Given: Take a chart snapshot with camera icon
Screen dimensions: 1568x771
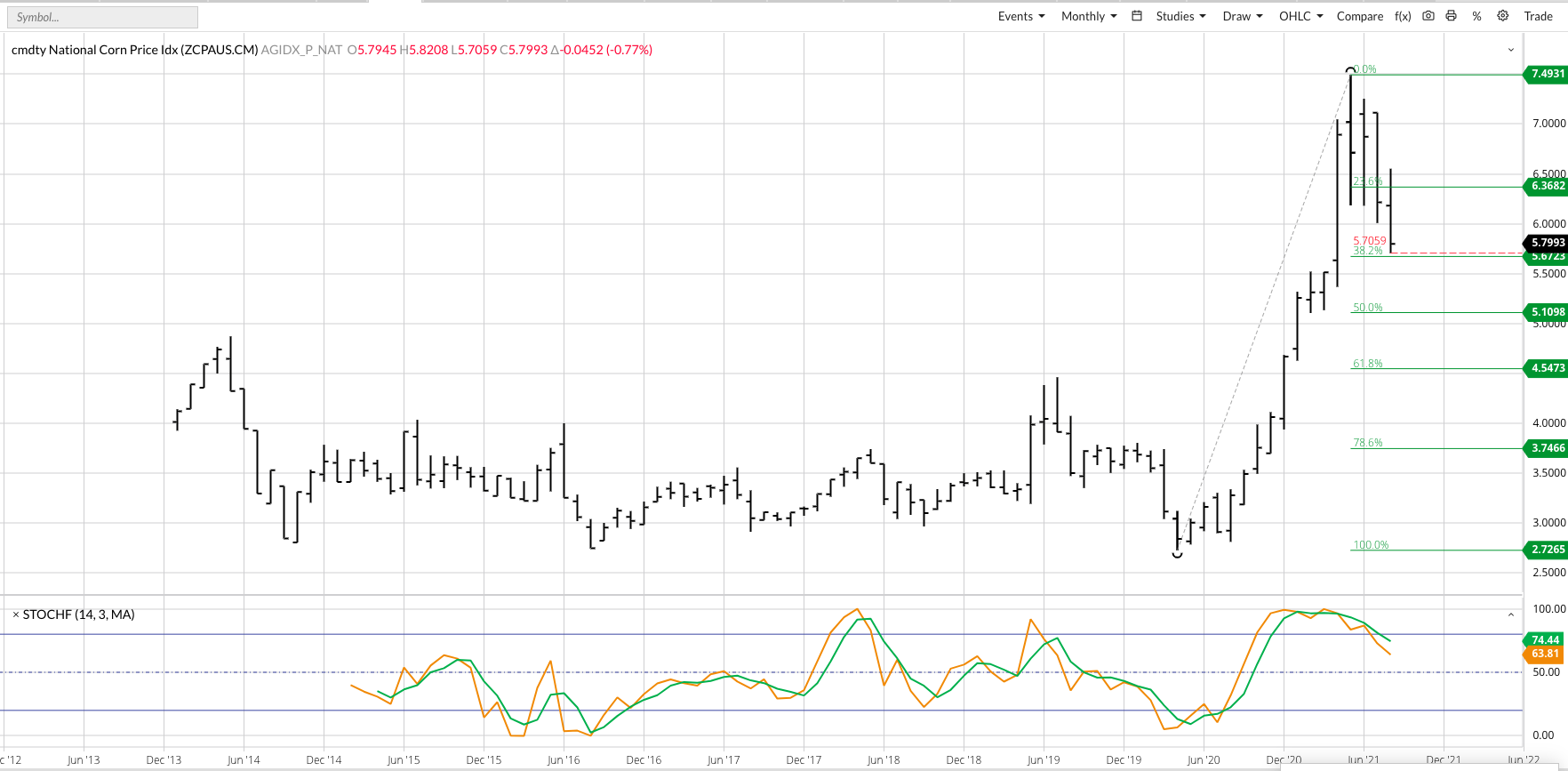Looking at the screenshot, I should 1428,16.
